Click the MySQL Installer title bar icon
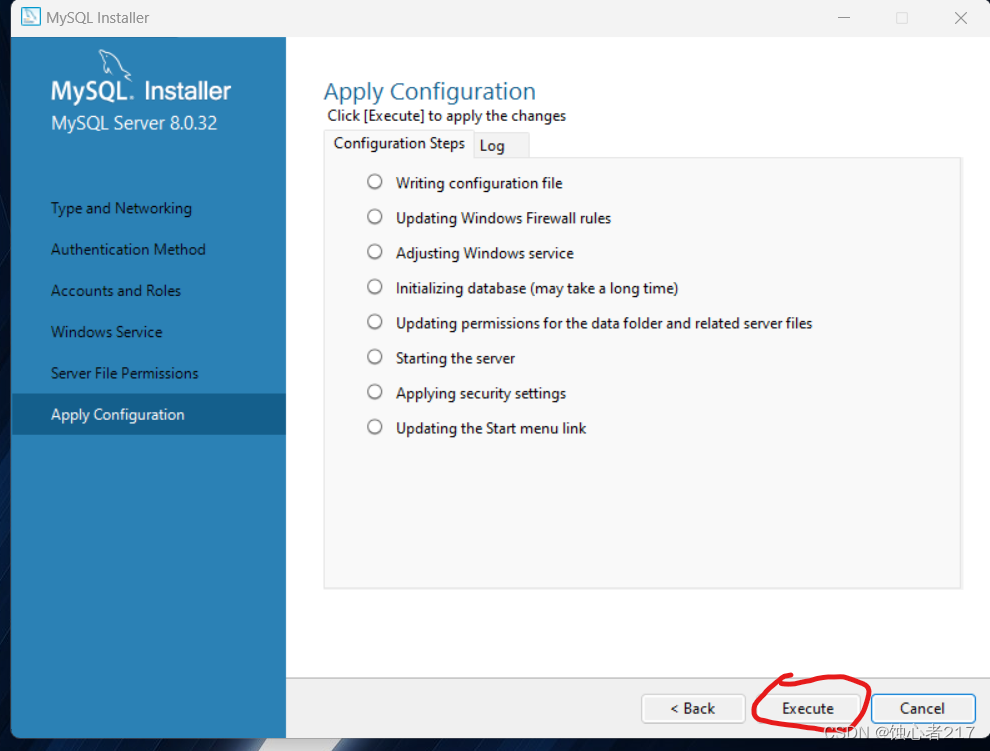This screenshot has width=990, height=751. 30,17
